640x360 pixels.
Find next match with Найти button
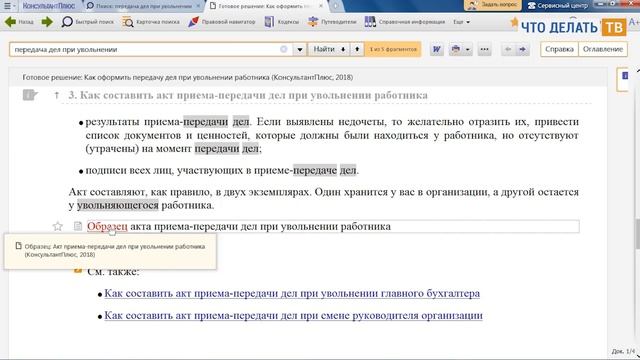point(329,49)
